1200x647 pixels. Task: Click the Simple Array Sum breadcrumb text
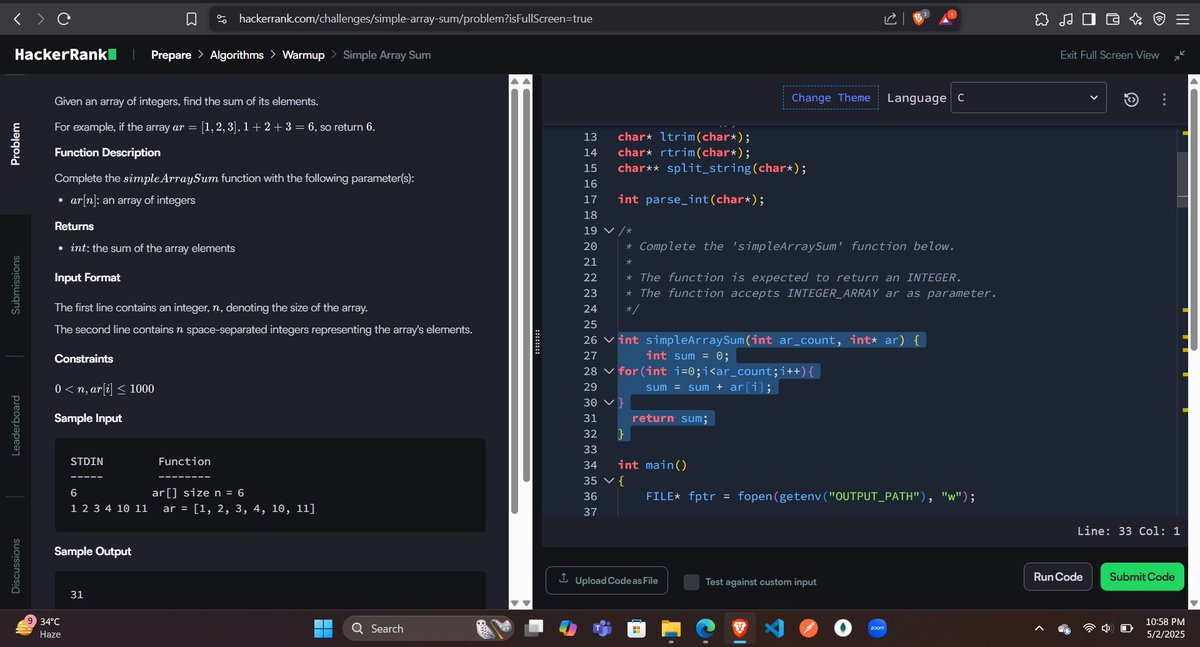point(387,55)
